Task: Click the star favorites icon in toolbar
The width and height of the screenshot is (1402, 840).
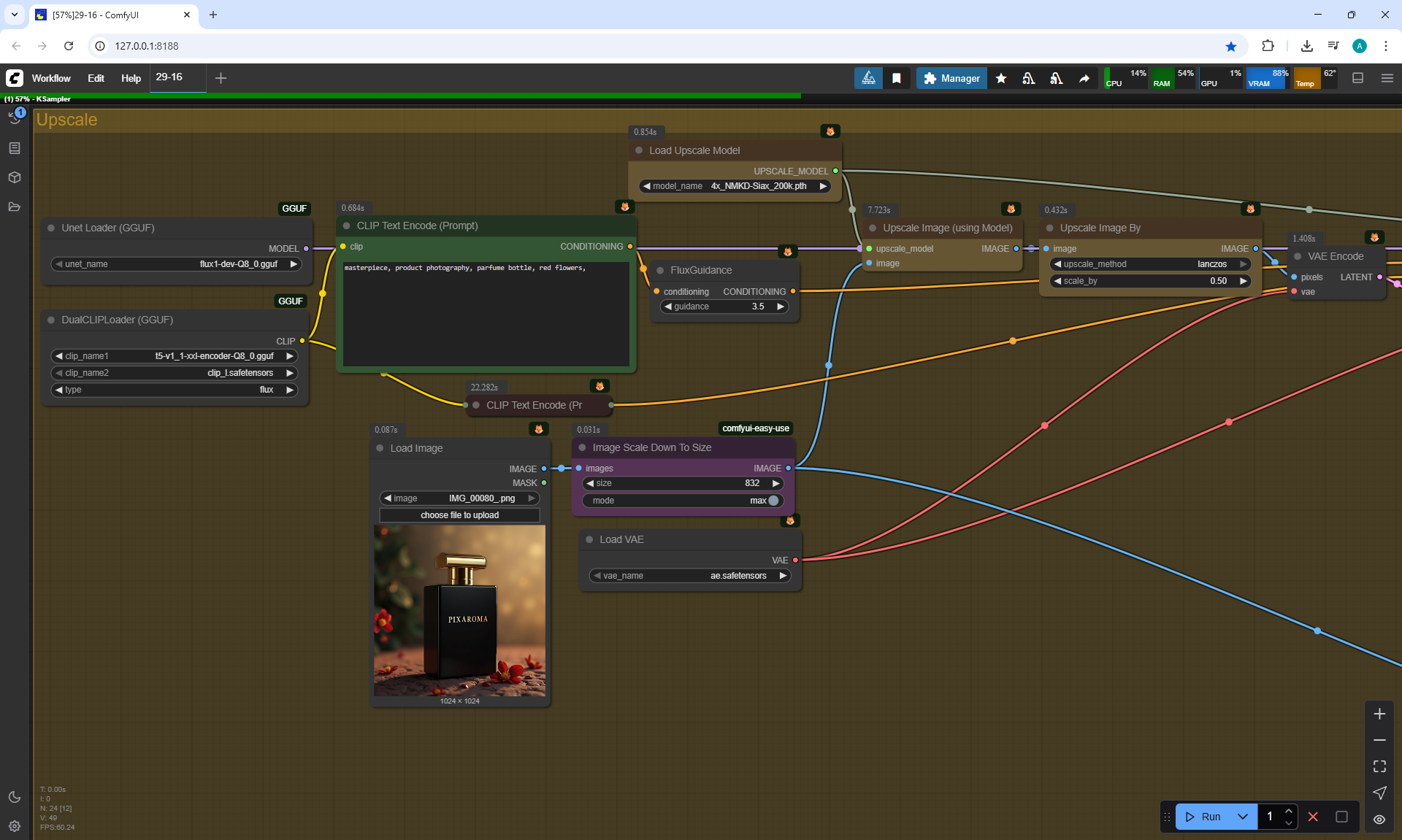Action: click(x=1001, y=78)
